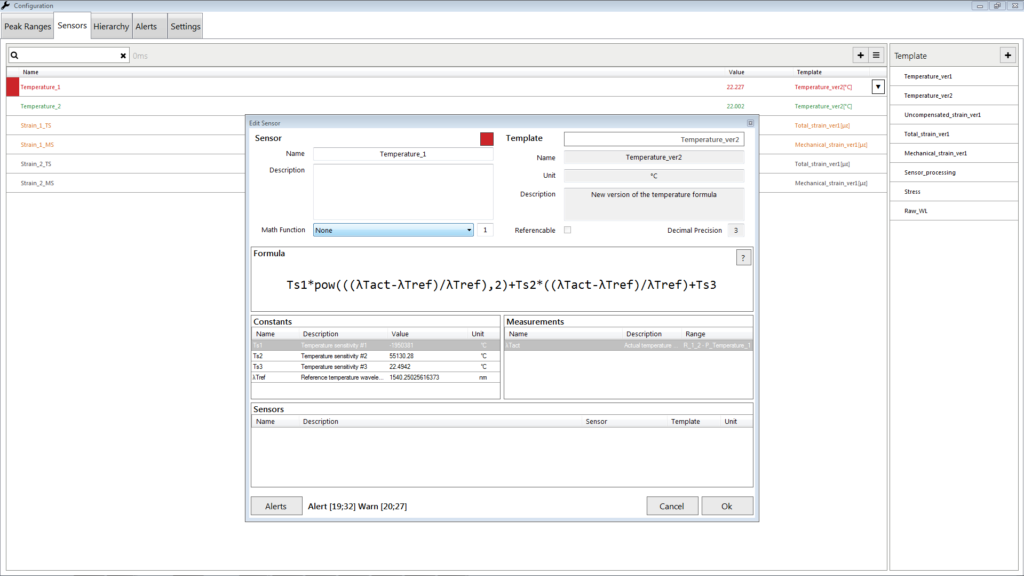Select the Stress template in list

click(x=953, y=192)
